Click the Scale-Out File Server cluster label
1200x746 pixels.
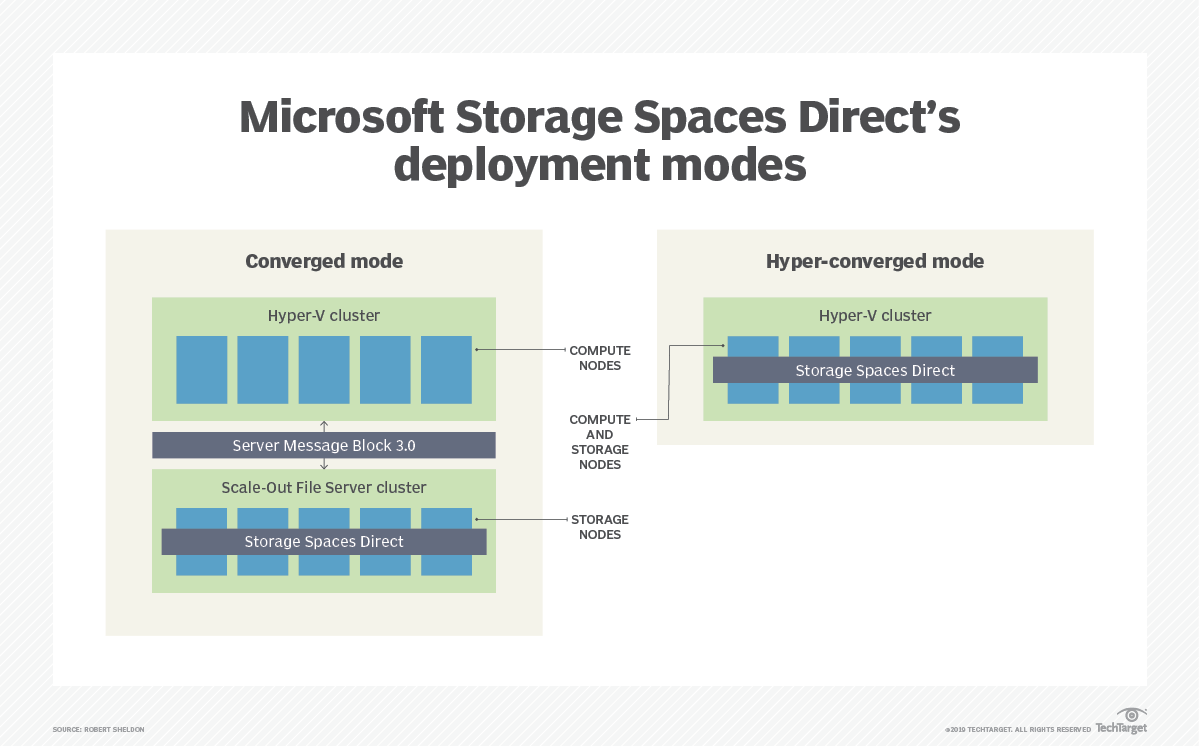coord(324,487)
